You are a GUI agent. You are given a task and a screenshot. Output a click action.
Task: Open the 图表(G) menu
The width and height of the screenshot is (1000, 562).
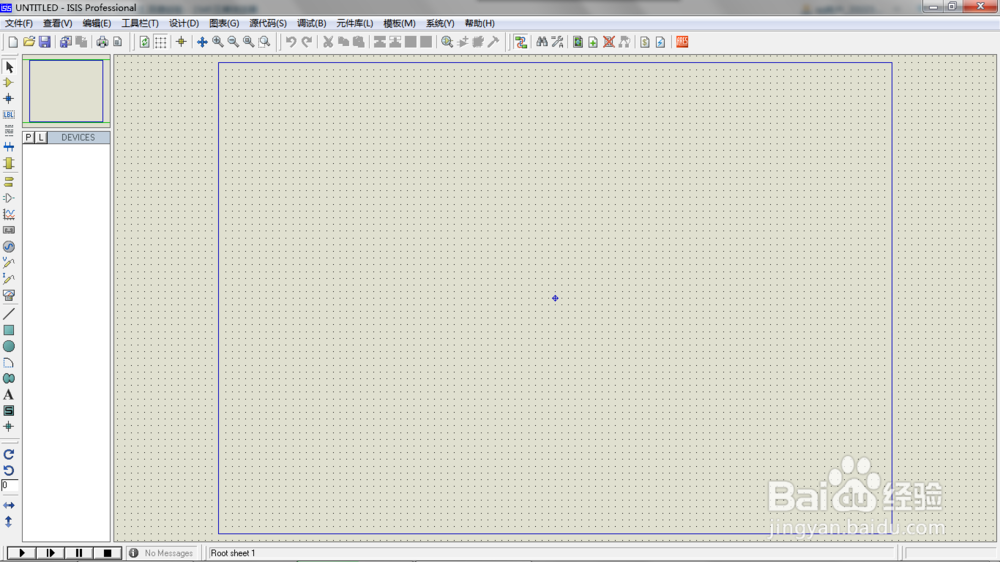coord(224,23)
